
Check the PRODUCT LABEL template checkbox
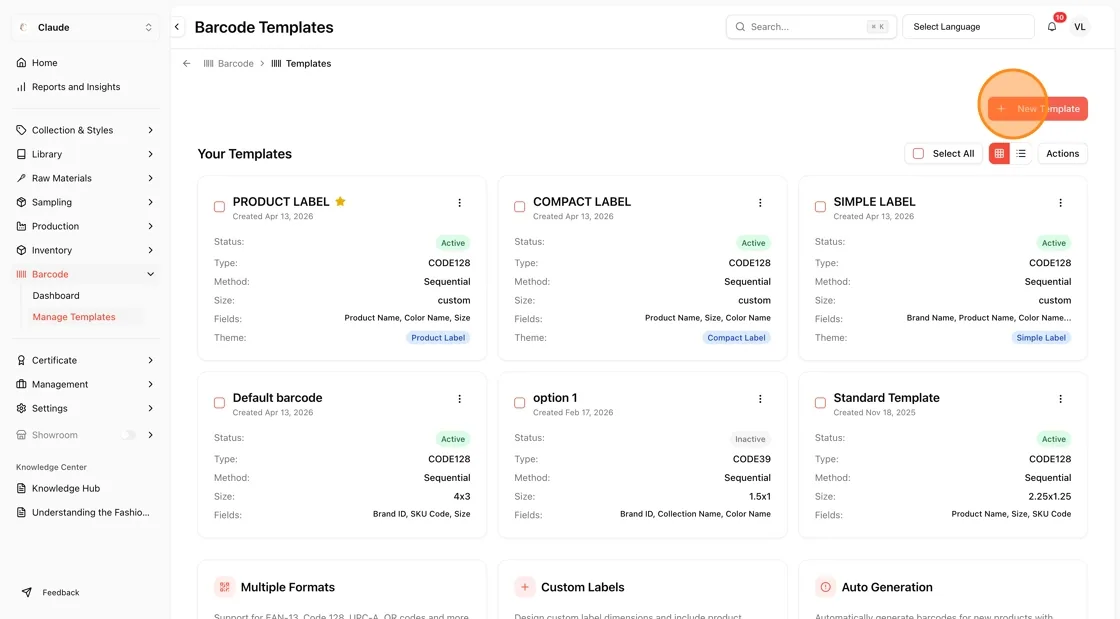[x=219, y=207]
